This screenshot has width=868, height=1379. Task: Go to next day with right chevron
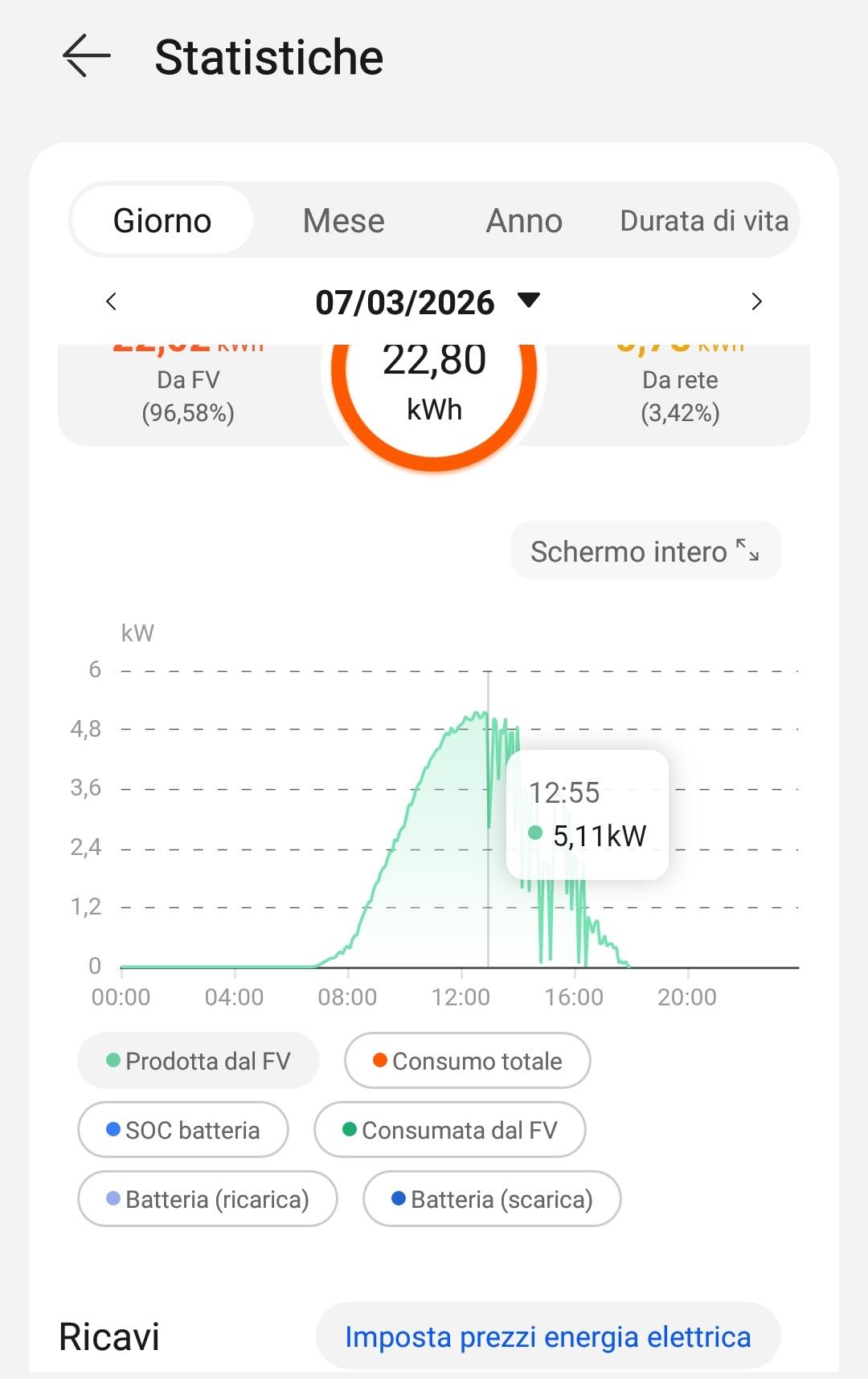click(x=755, y=301)
